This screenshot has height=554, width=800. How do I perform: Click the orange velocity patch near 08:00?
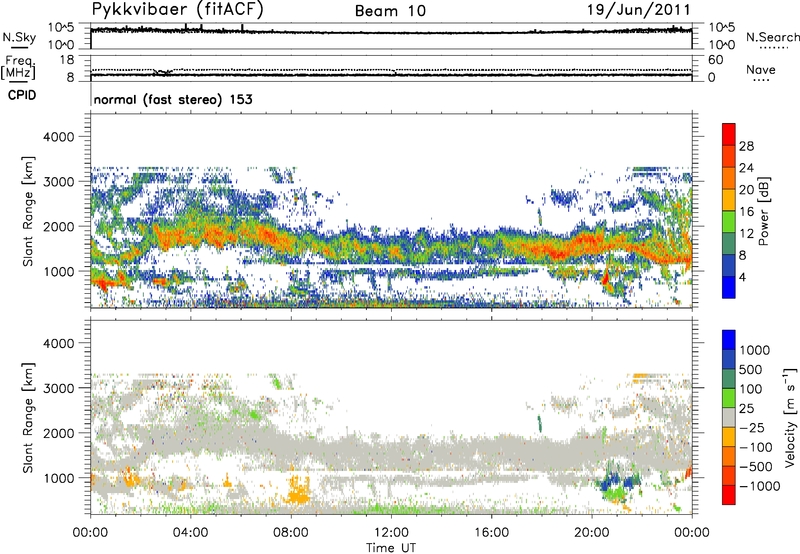click(298, 491)
